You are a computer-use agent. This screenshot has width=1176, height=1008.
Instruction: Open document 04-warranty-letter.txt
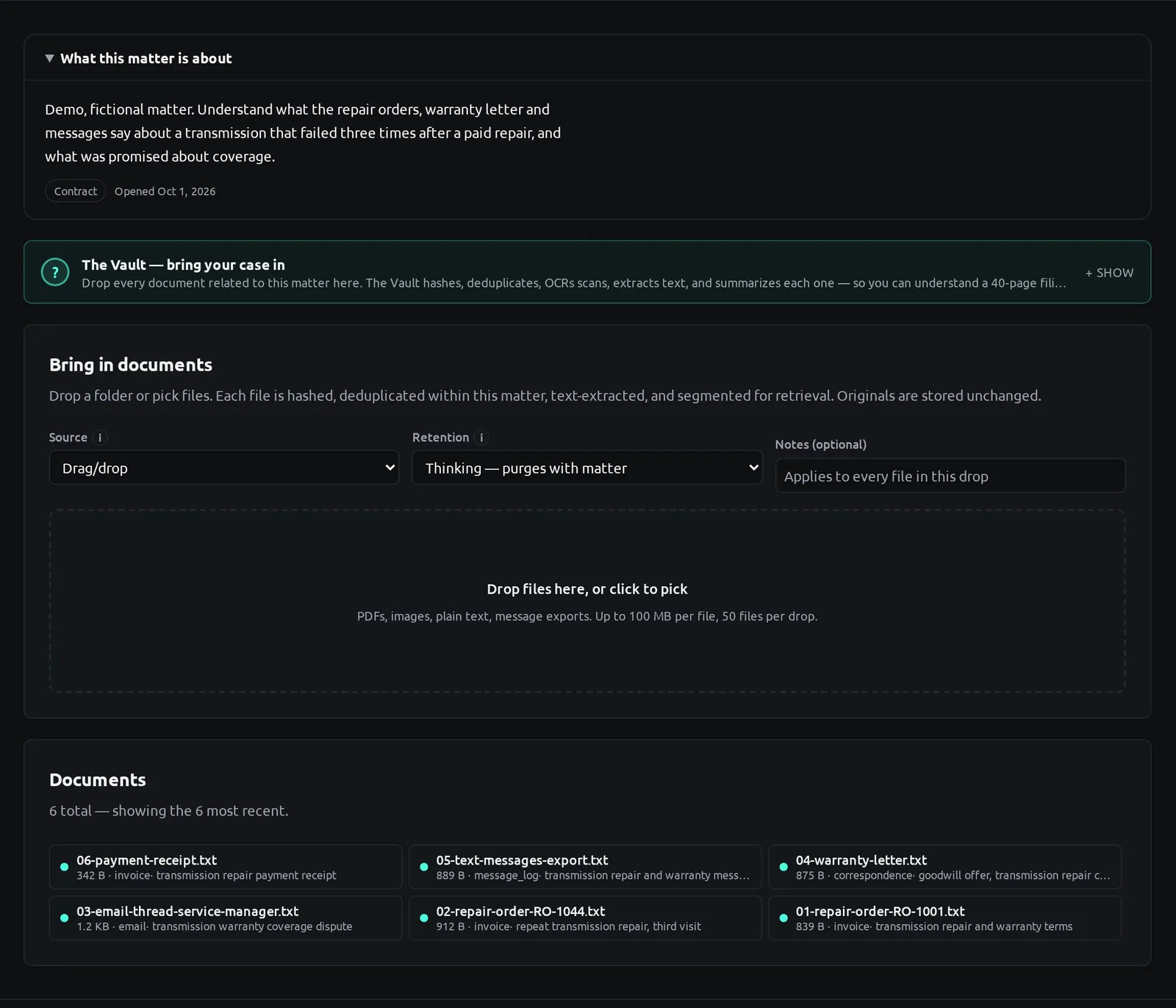click(944, 867)
